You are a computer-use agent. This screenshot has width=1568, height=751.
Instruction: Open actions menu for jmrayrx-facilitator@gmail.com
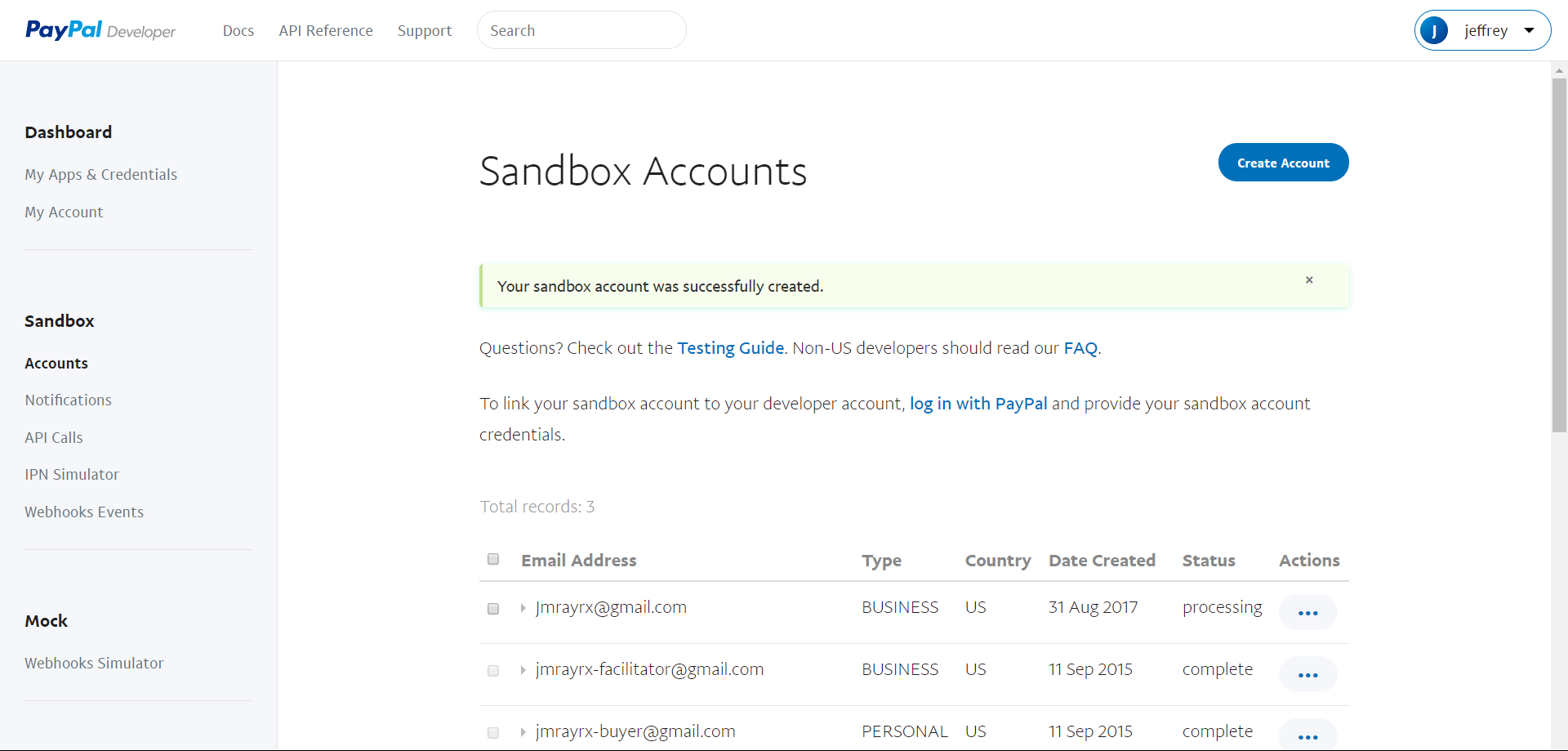pyautogui.click(x=1307, y=674)
